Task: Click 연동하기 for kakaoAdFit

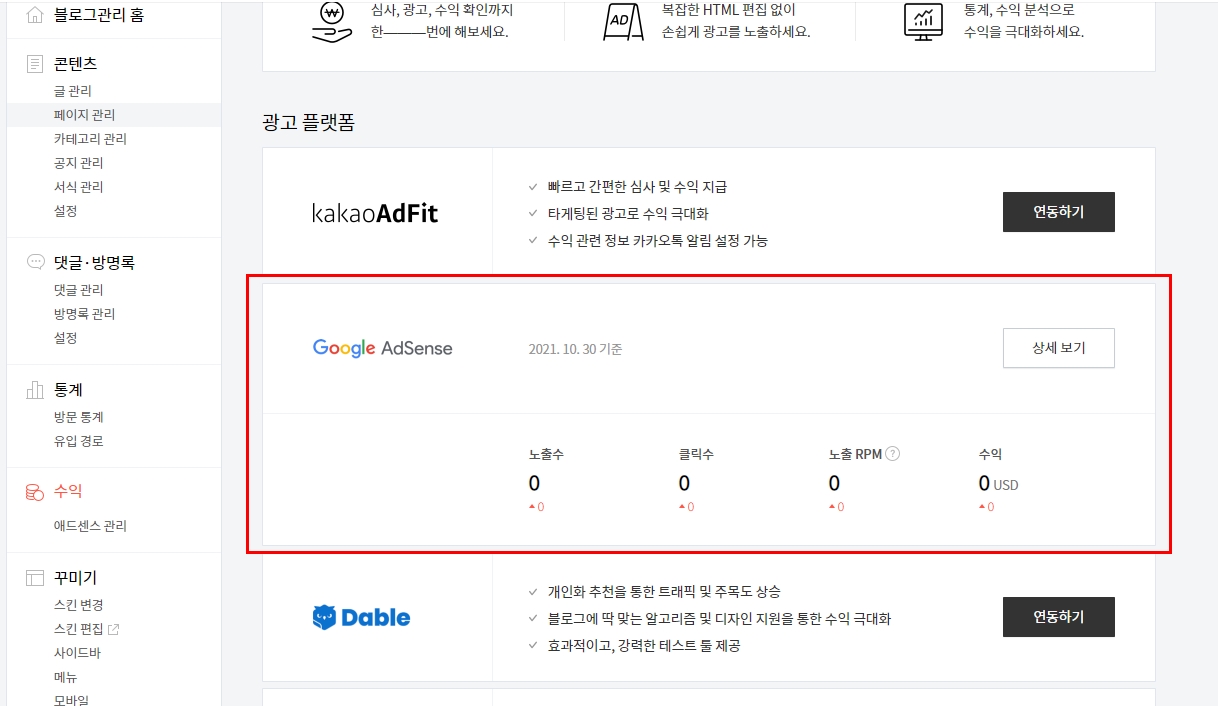Action: 1058,212
